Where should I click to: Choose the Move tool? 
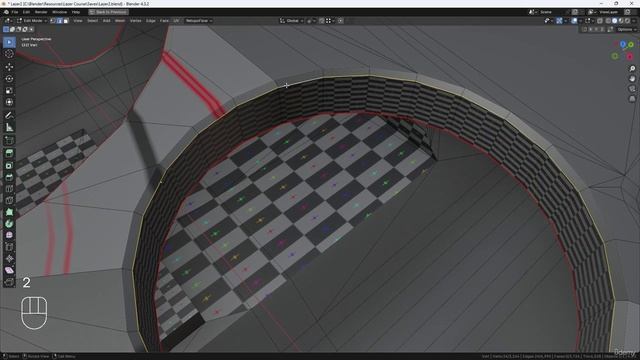tap(9, 67)
